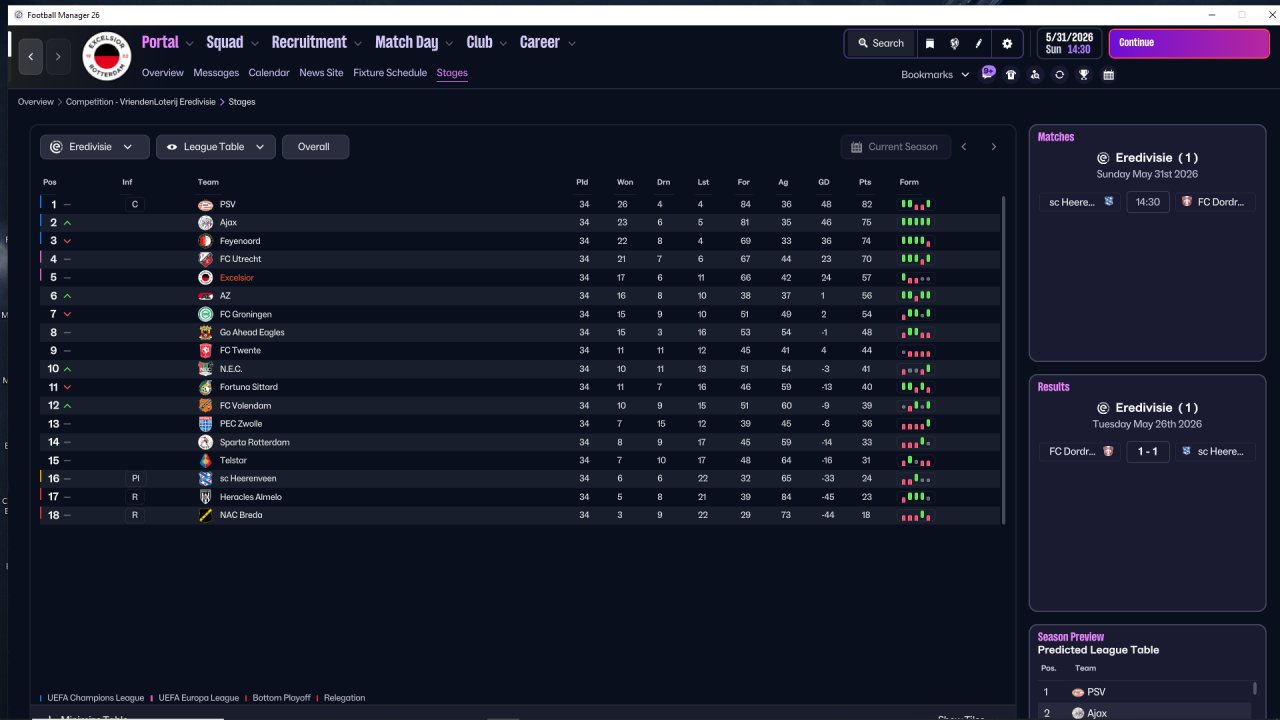Click the back navigation arrow
The image size is (1280, 720).
pyautogui.click(x=31, y=57)
